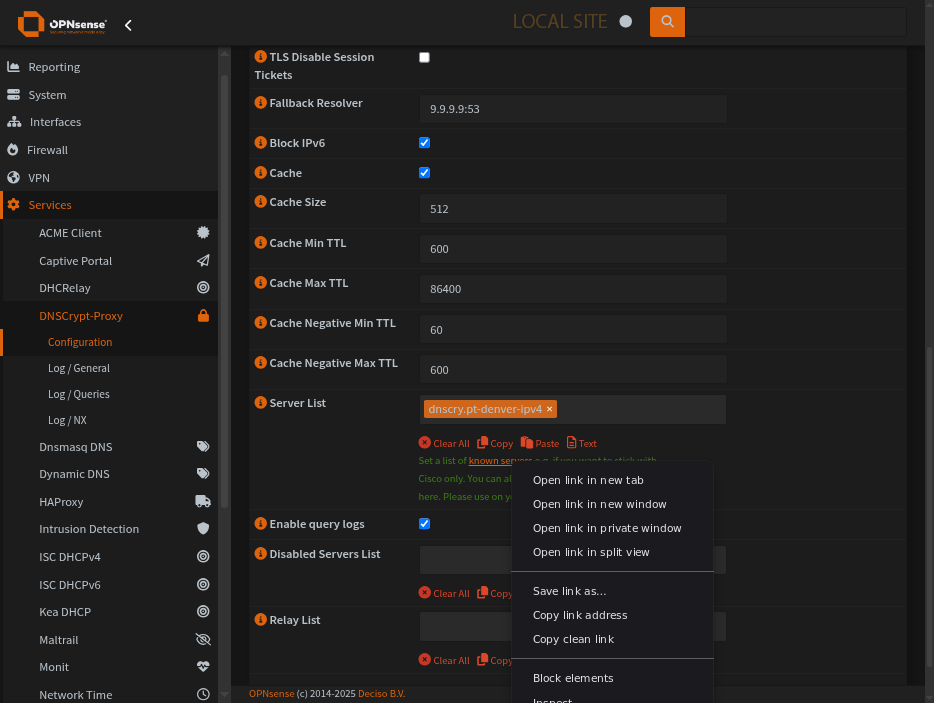
Task: Show help info icon for Cache Size
Action: 260,201
